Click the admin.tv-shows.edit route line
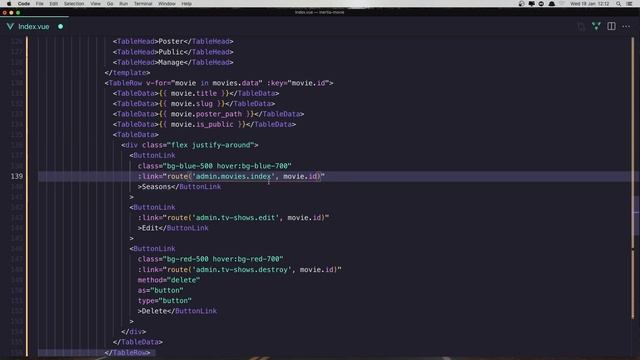640x360 pixels. (233, 218)
